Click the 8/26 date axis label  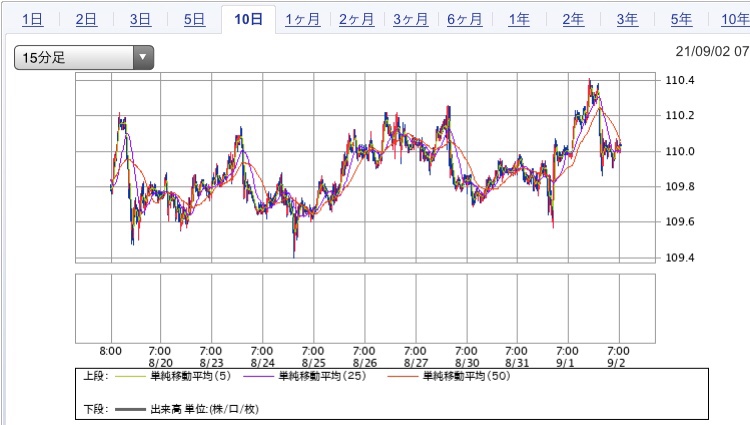tap(365, 363)
